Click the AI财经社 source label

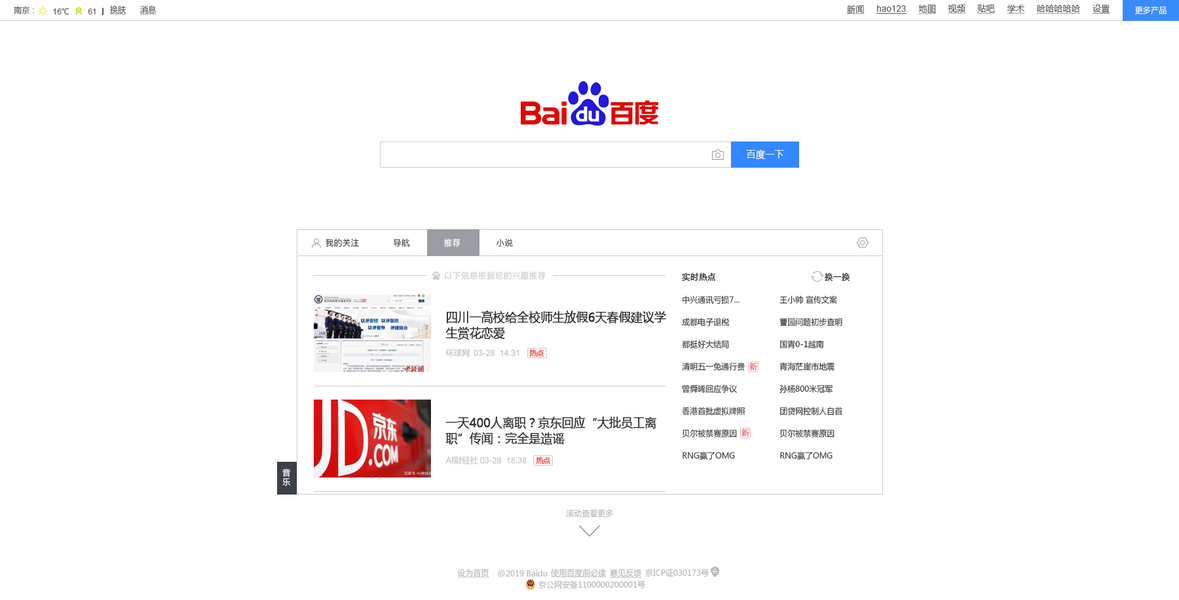pos(462,460)
